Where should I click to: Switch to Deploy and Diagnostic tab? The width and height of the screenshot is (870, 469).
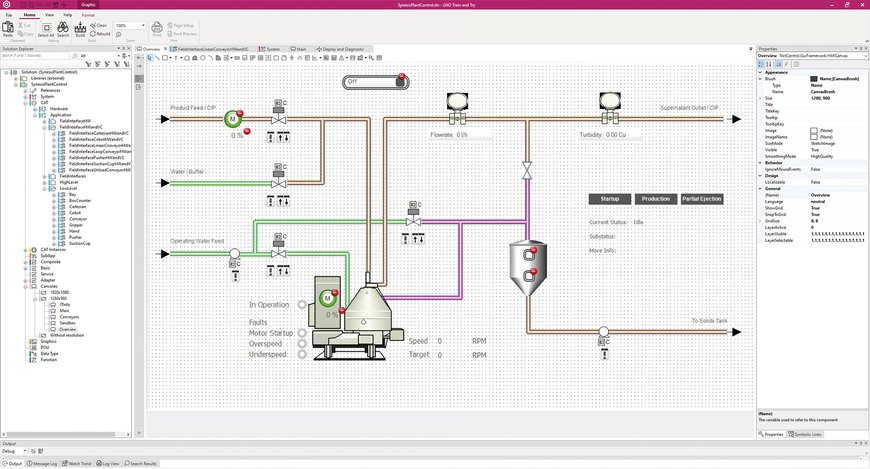pyautogui.click(x=341, y=49)
